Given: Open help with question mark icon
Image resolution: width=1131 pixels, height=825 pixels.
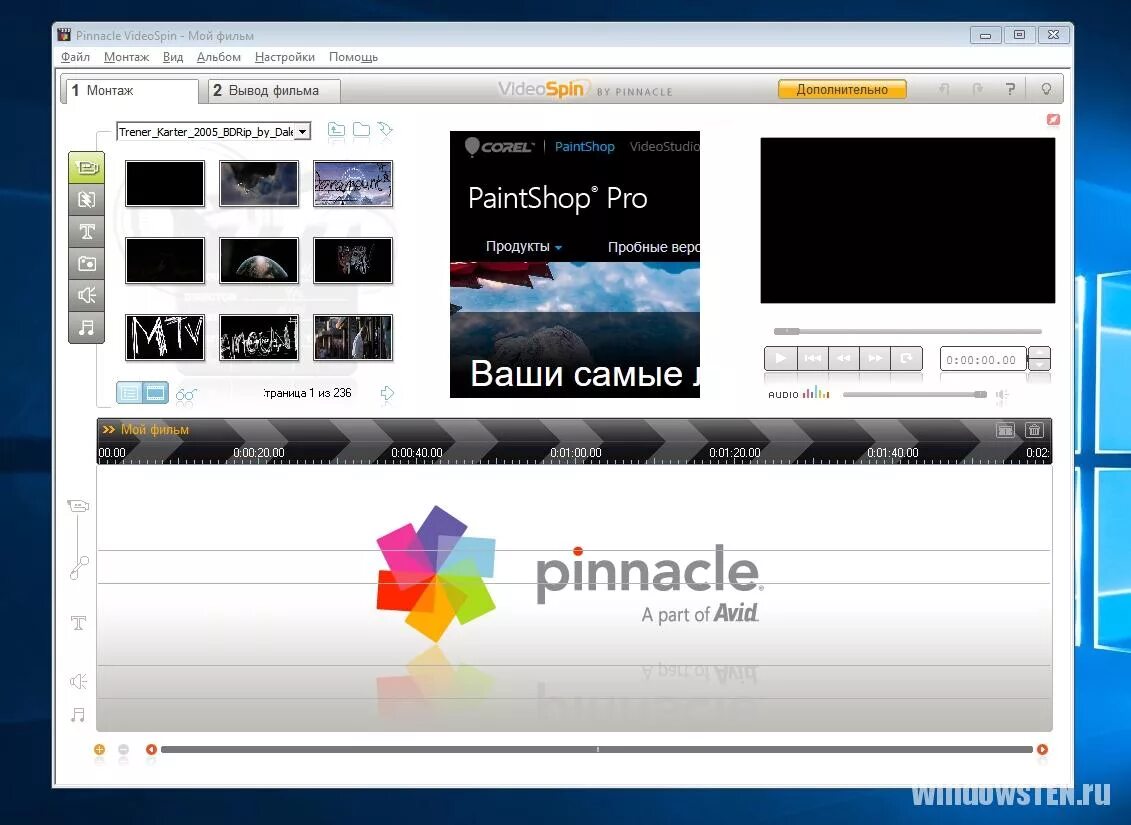Looking at the screenshot, I should click(1011, 89).
